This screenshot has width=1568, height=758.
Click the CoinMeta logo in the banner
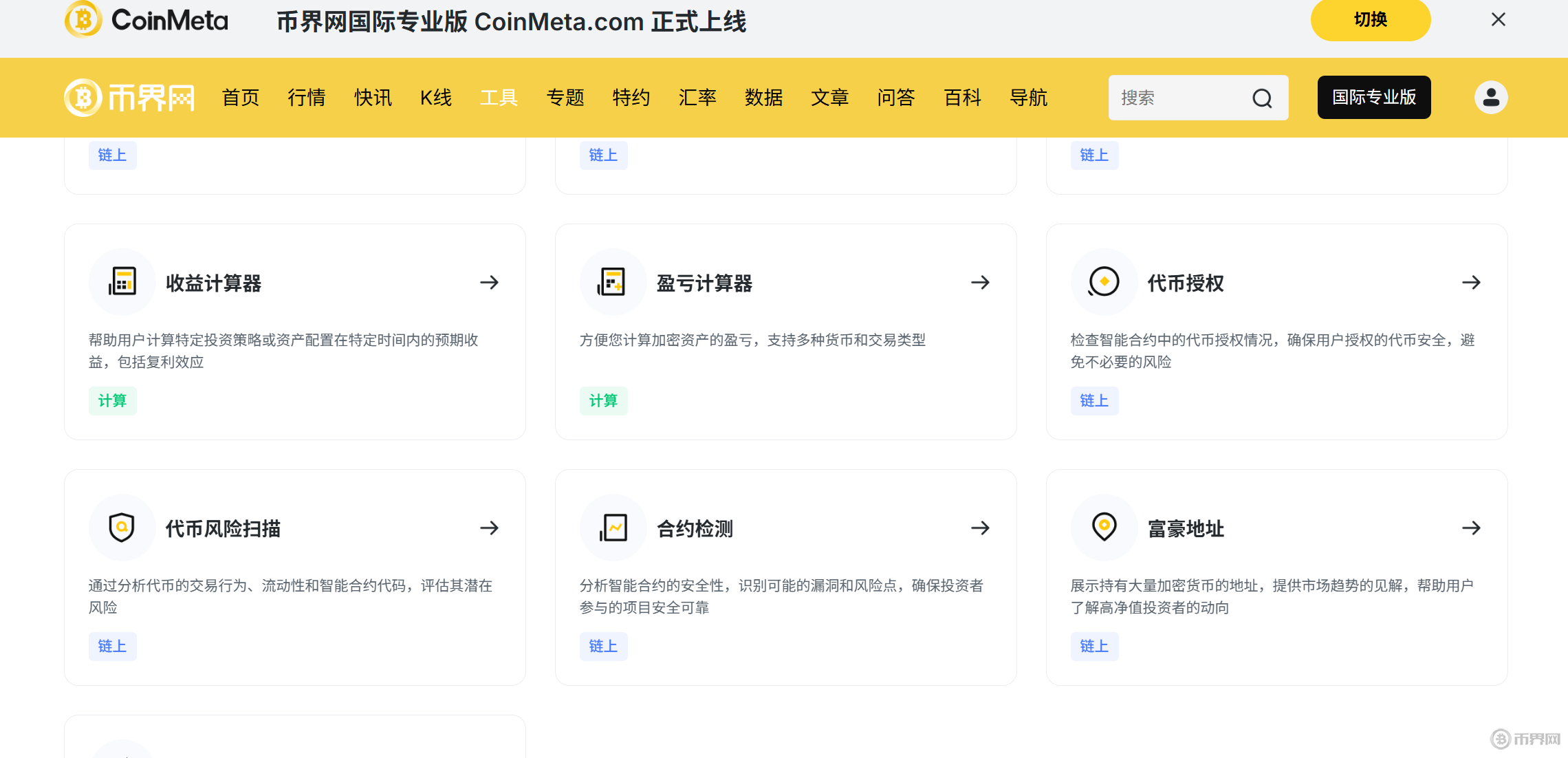(x=146, y=19)
